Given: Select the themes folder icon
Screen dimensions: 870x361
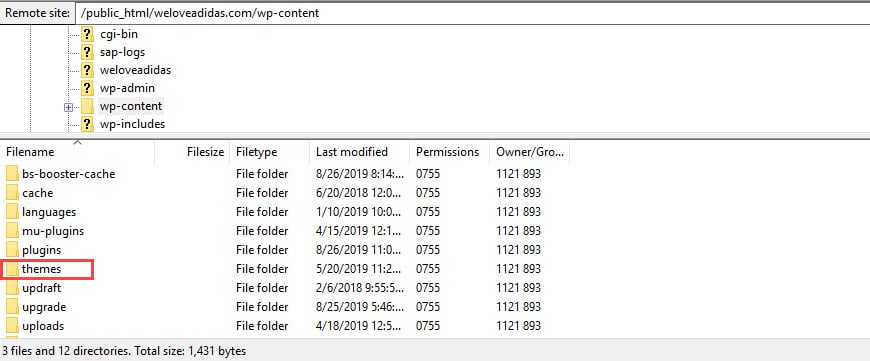Looking at the screenshot, I should [x=12, y=269].
